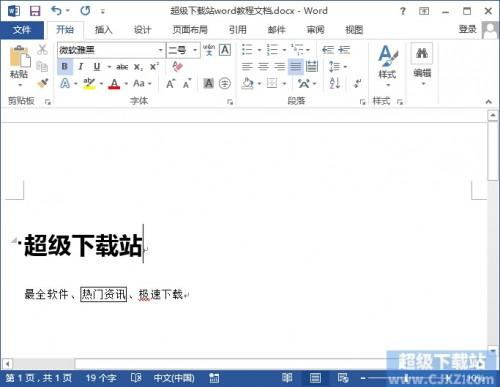This screenshot has height=387, width=500.
Task: Click the shading paint bucket icon
Action: click(x=248, y=83)
